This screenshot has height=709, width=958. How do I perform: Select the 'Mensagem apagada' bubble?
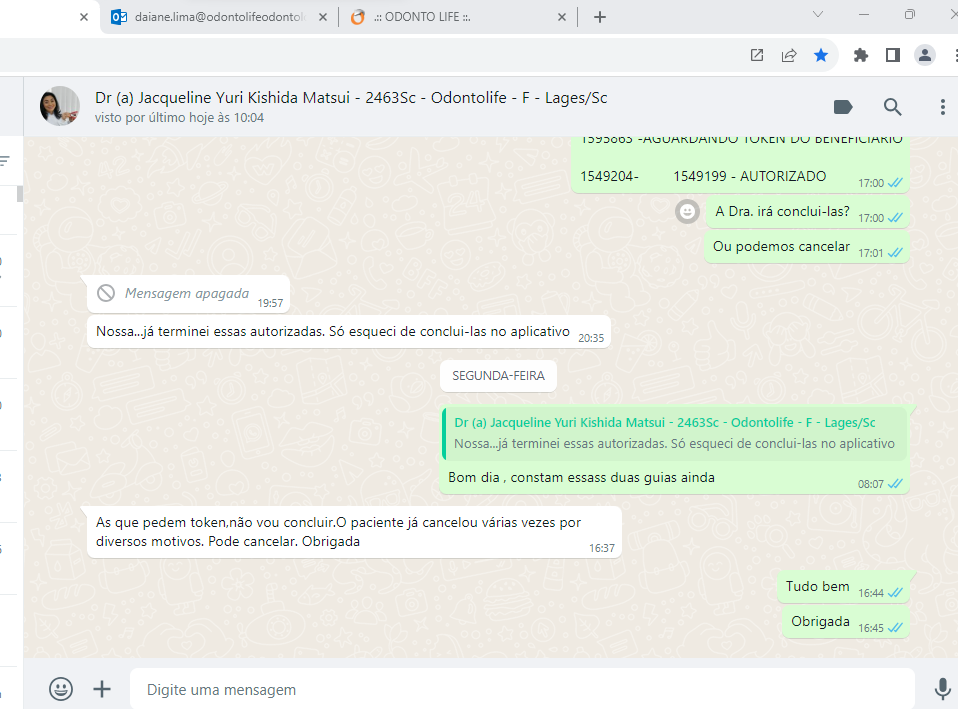click(x=188, y=294)
